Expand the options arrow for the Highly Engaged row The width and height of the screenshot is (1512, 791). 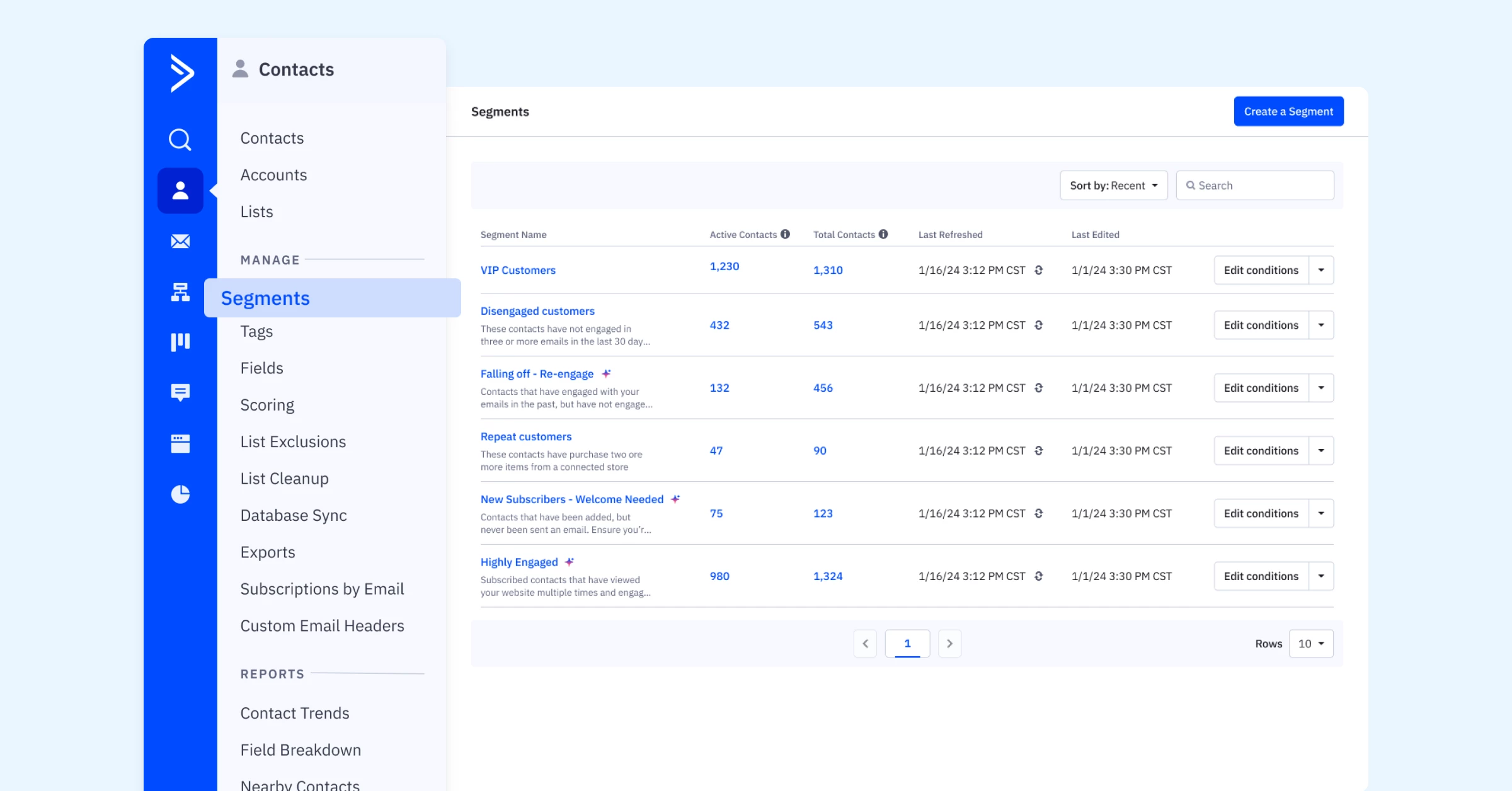point(1321,576)
